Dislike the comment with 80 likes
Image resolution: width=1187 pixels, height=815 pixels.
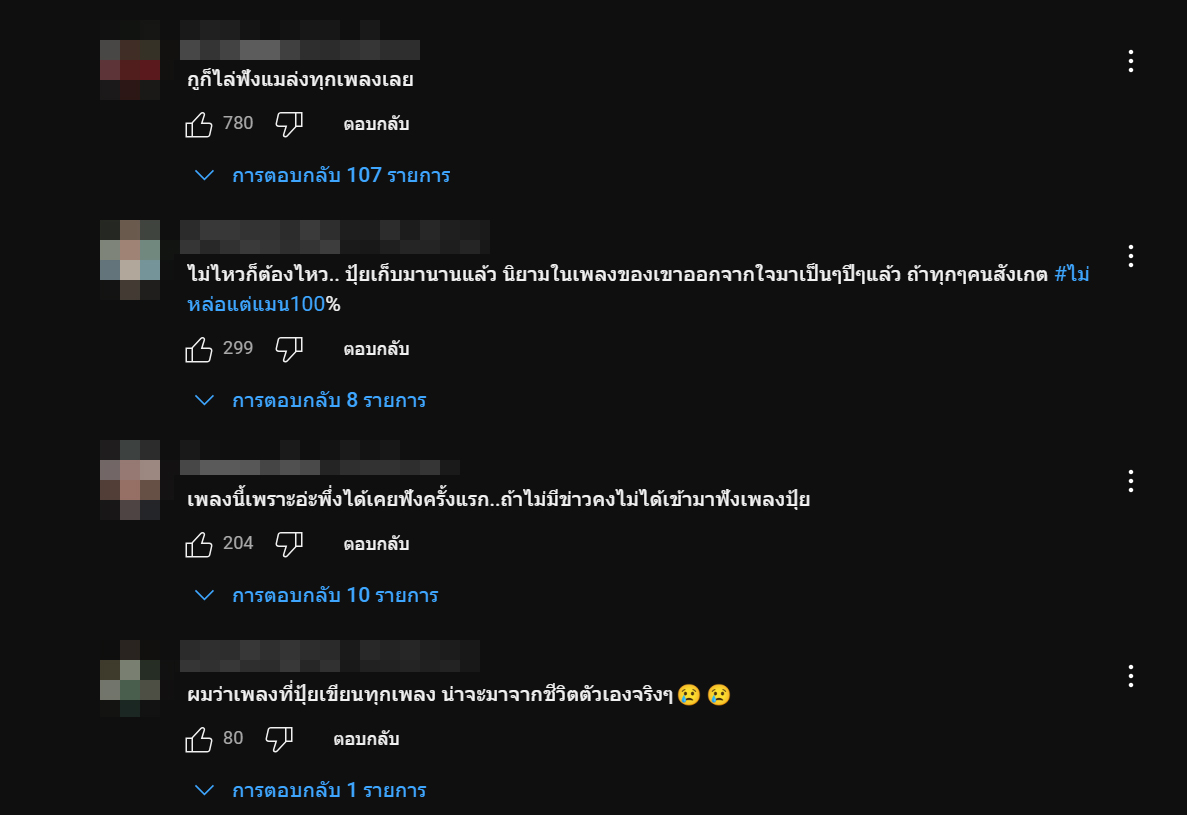(x=279, y=739)
